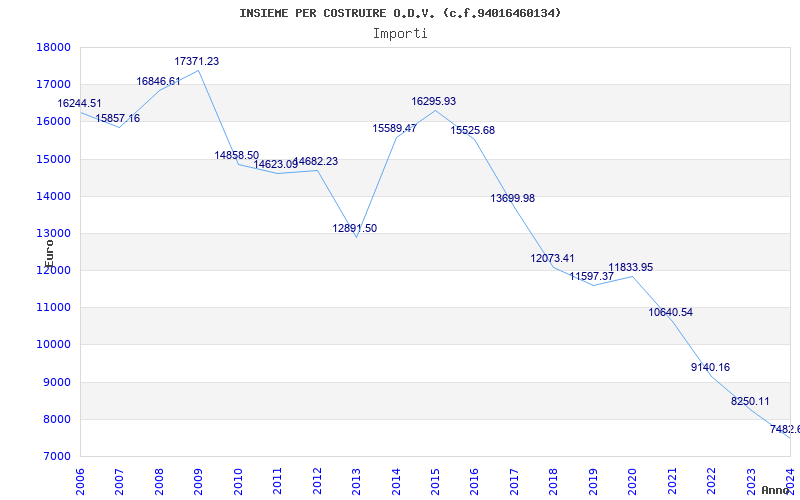
Task: Select the 2014 year axis label
Action: tap(395, 482)
